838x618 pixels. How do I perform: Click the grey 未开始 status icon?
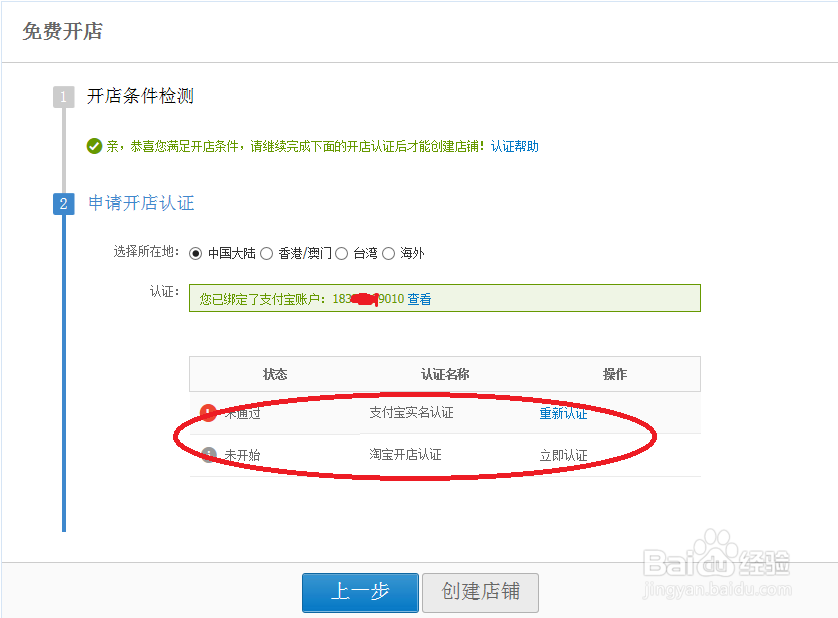[x=209, y=455]
